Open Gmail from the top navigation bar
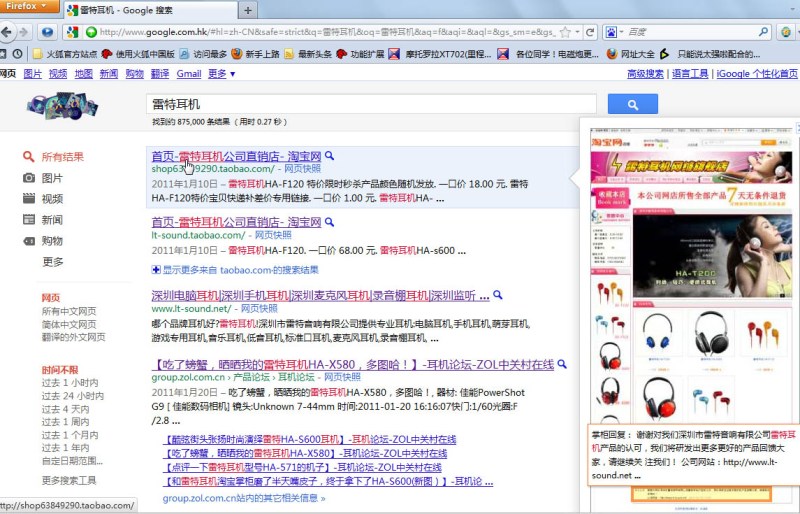 [188, 73]
